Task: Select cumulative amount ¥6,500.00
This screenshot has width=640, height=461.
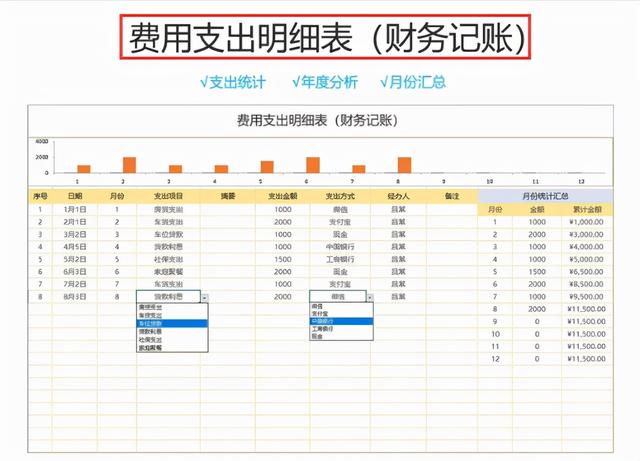Action: click(587, 272)
